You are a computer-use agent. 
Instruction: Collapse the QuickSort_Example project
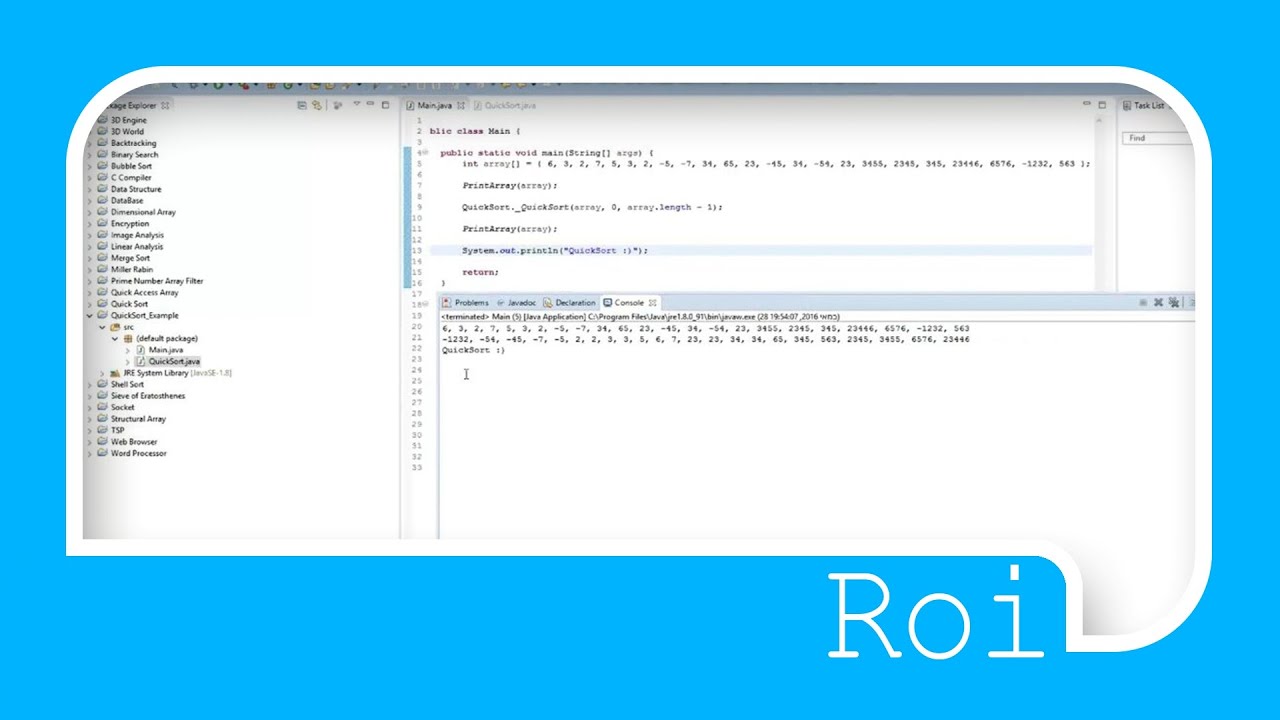[x=89, y=315]
